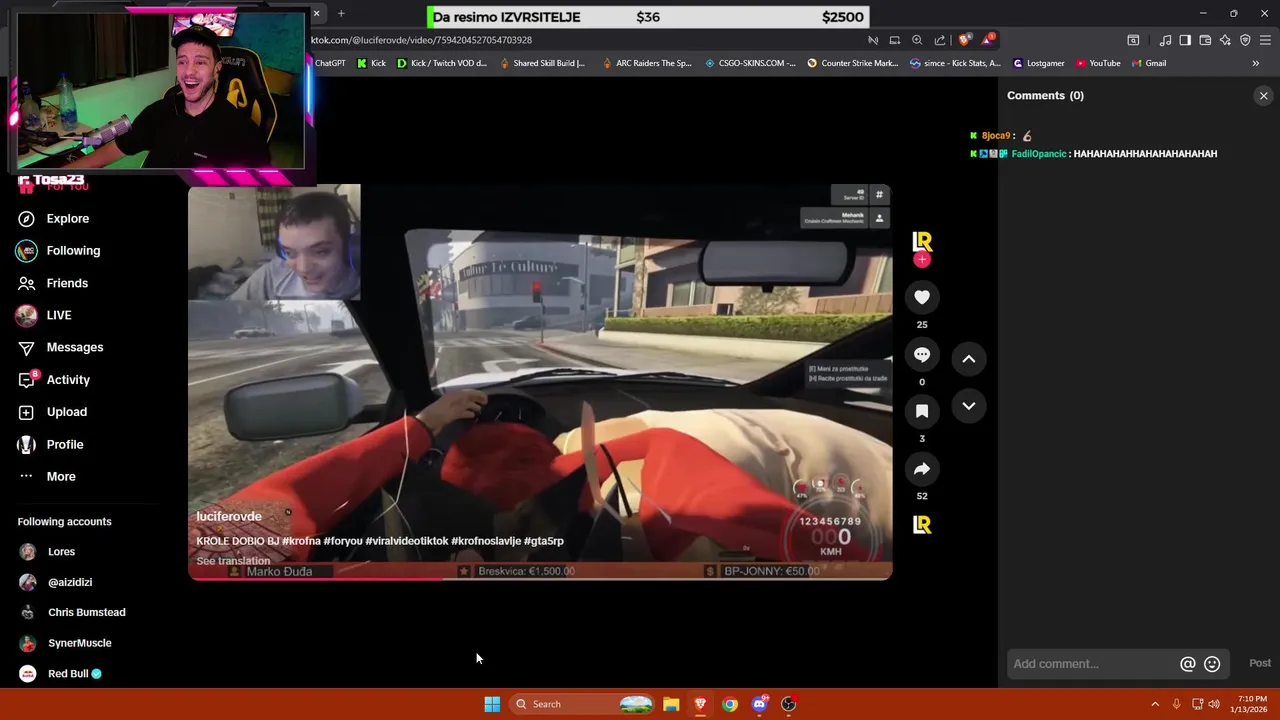Open CSGO-SKINS.COM bookmark
Screen dimensions: 1280x720
click(750, 63)
